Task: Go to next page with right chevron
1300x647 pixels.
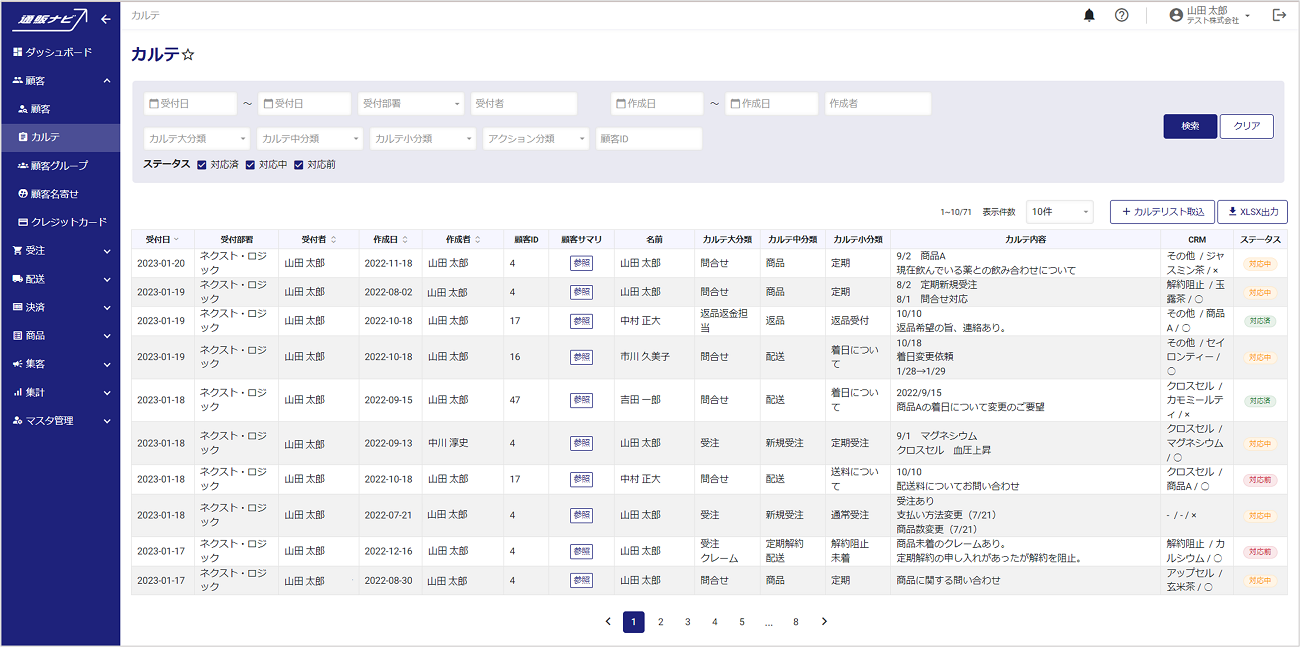Action: coord(824,622)
